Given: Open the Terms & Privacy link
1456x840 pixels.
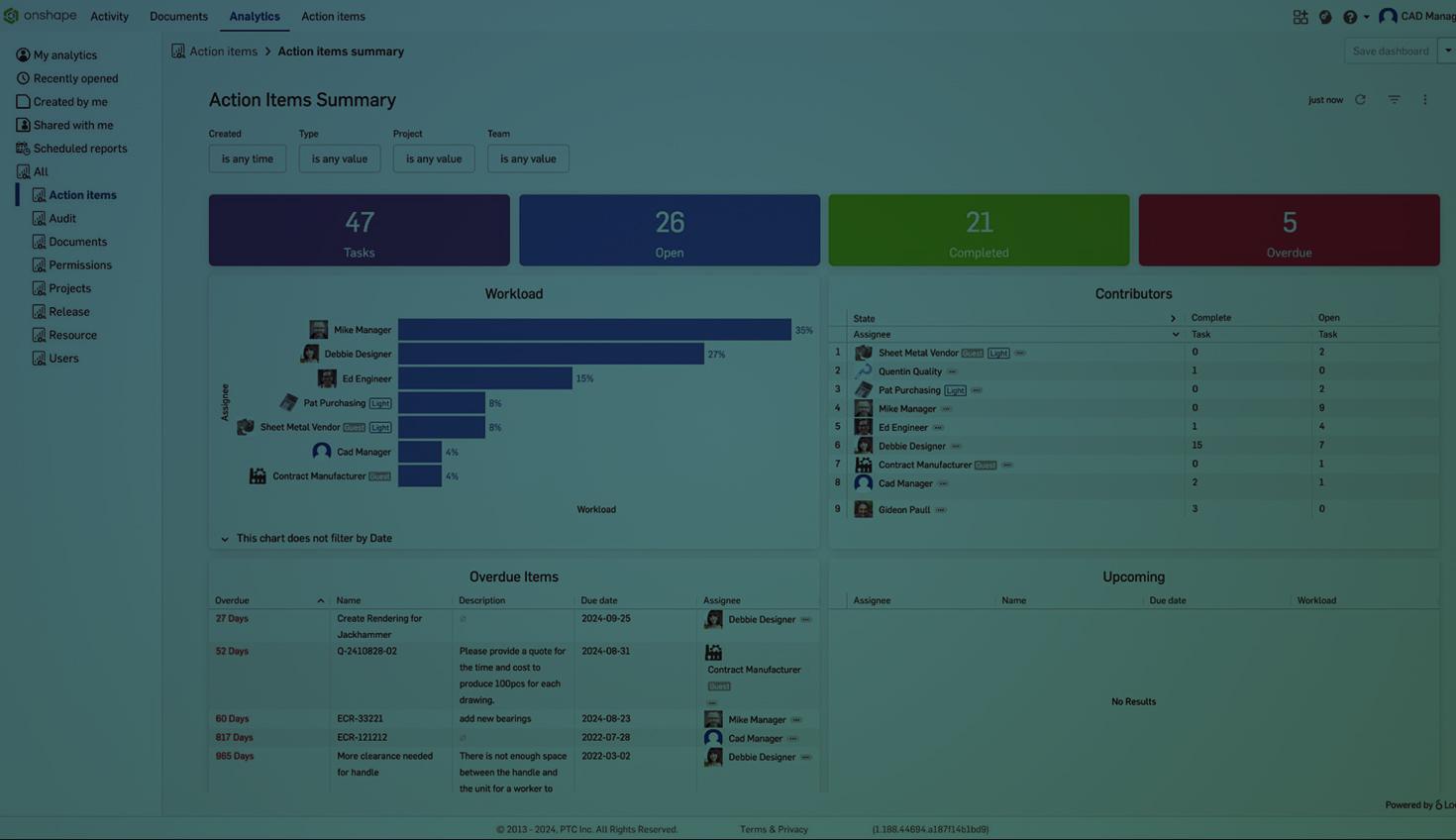Looking at the screenshot, I should tap(774, 829).
